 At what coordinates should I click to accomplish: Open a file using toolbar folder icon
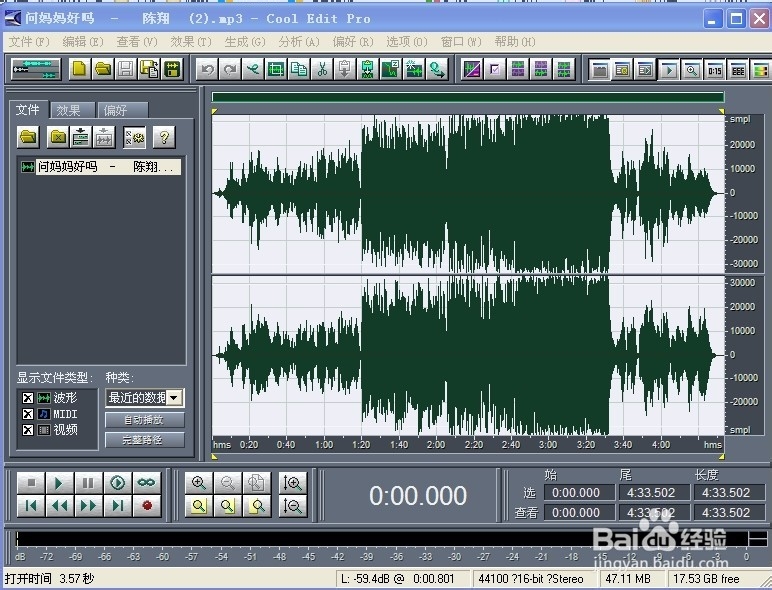[x=102, y=69]
